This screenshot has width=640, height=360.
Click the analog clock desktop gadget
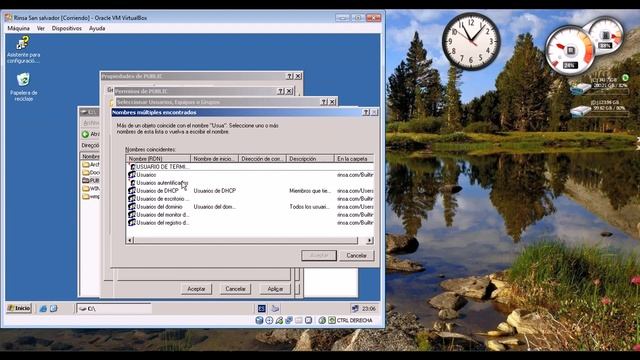tap(471, 41)
